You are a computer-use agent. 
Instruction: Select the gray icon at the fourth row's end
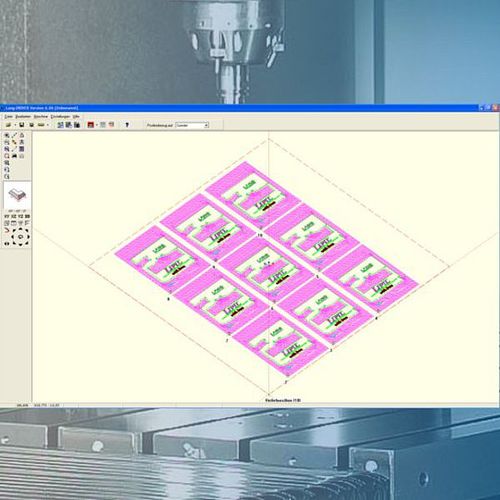pos(22,156)
